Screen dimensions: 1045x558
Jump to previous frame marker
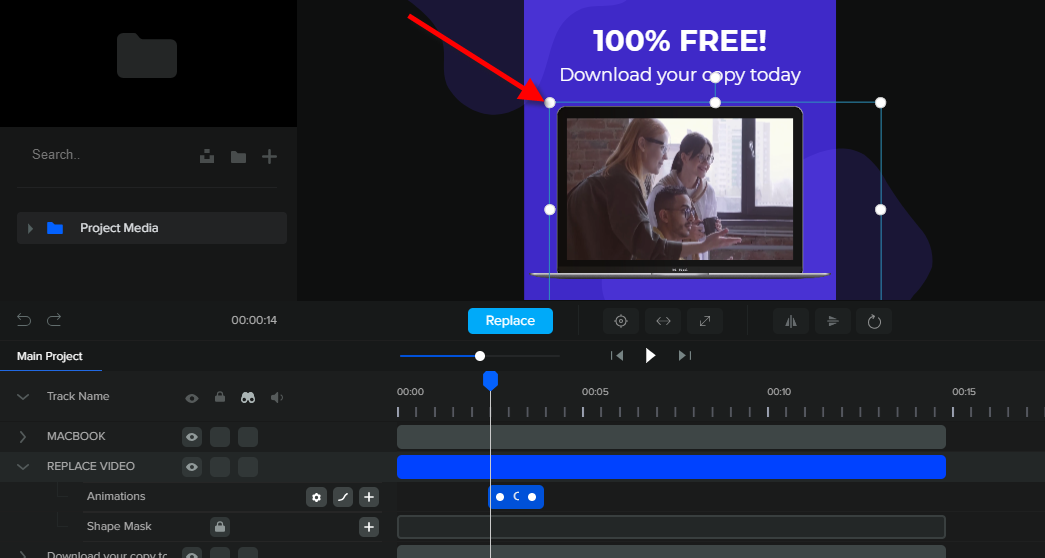coord(617,355)
